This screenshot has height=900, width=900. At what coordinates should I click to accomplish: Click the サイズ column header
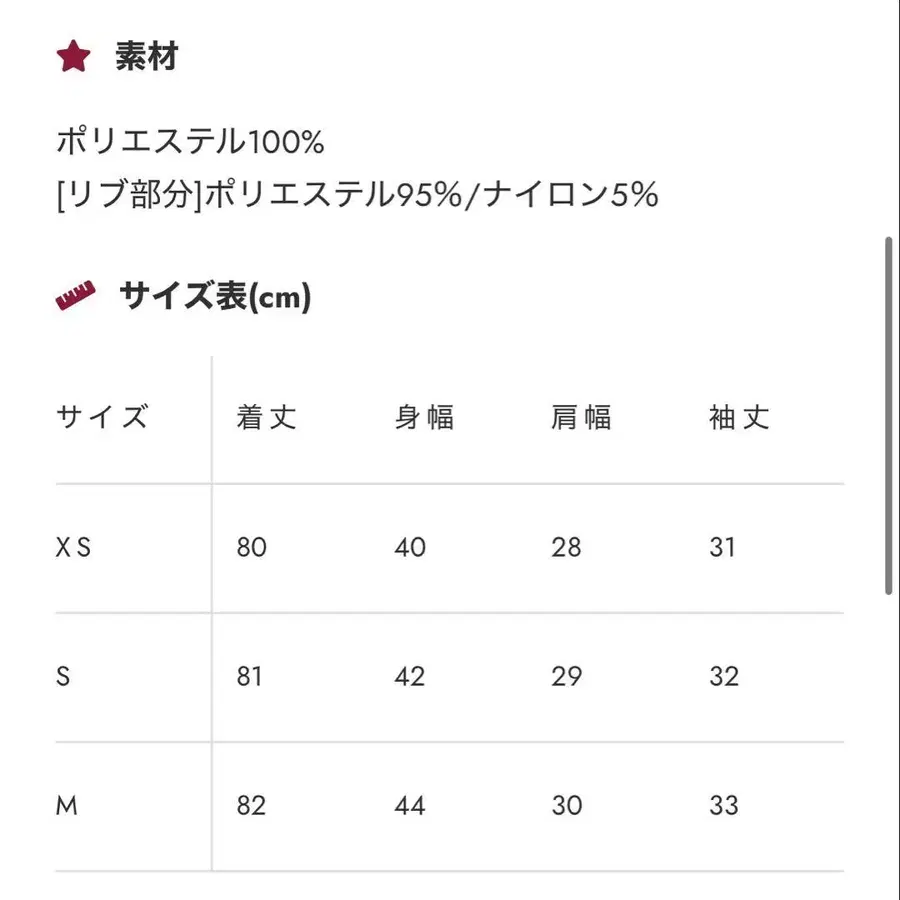102,417
